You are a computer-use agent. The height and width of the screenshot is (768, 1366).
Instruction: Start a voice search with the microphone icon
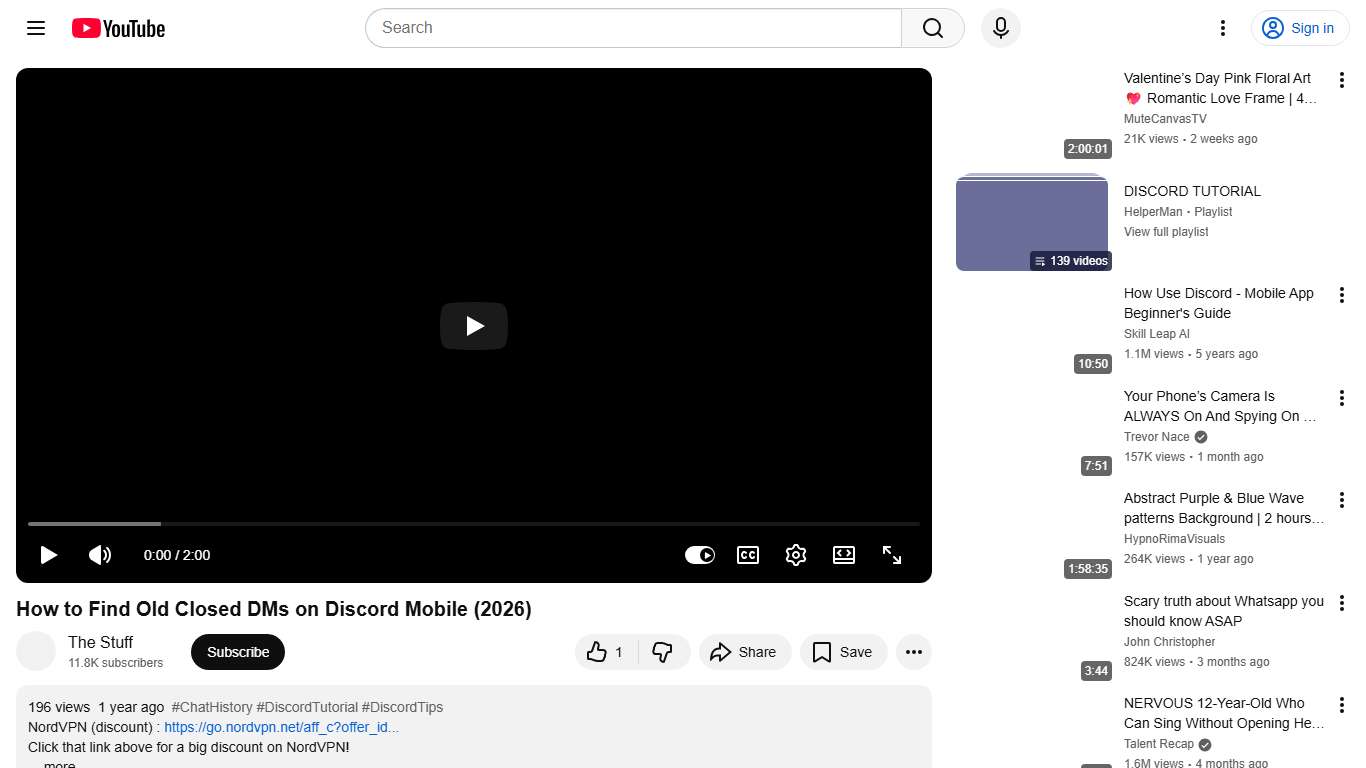coord(1000,28)
